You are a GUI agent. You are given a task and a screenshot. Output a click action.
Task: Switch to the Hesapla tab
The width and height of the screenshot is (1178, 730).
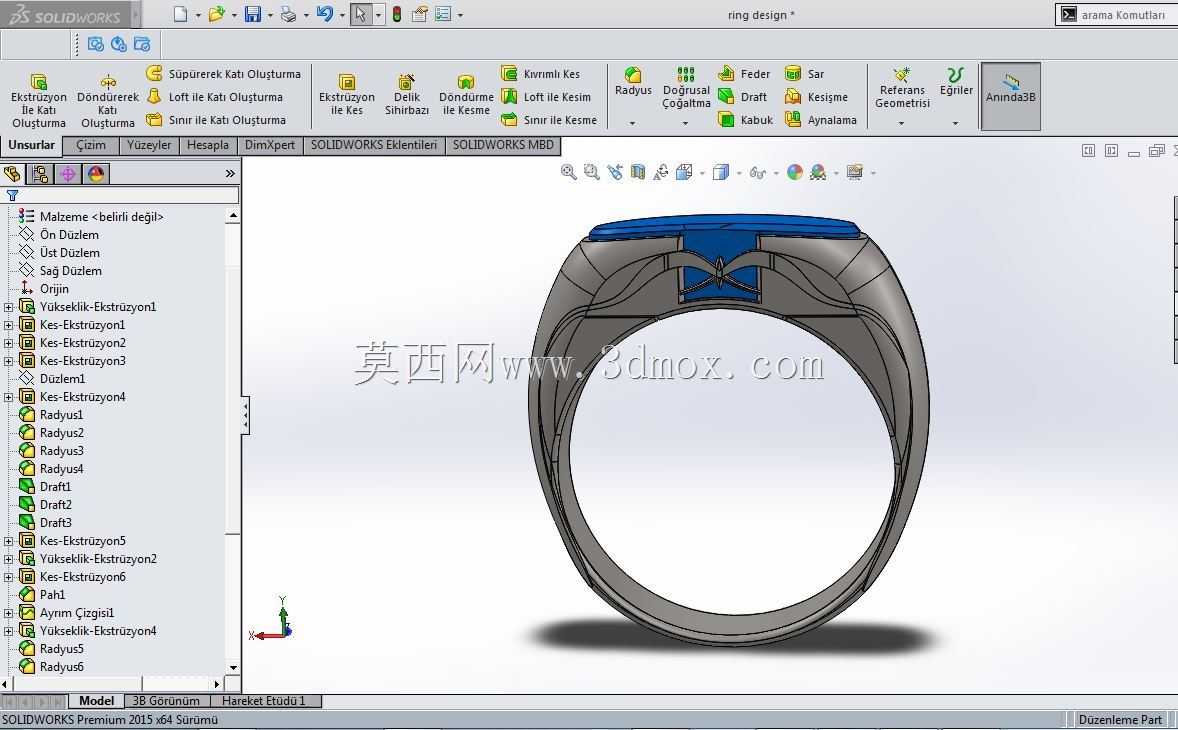pyautogui.click(x=208, y=145)
